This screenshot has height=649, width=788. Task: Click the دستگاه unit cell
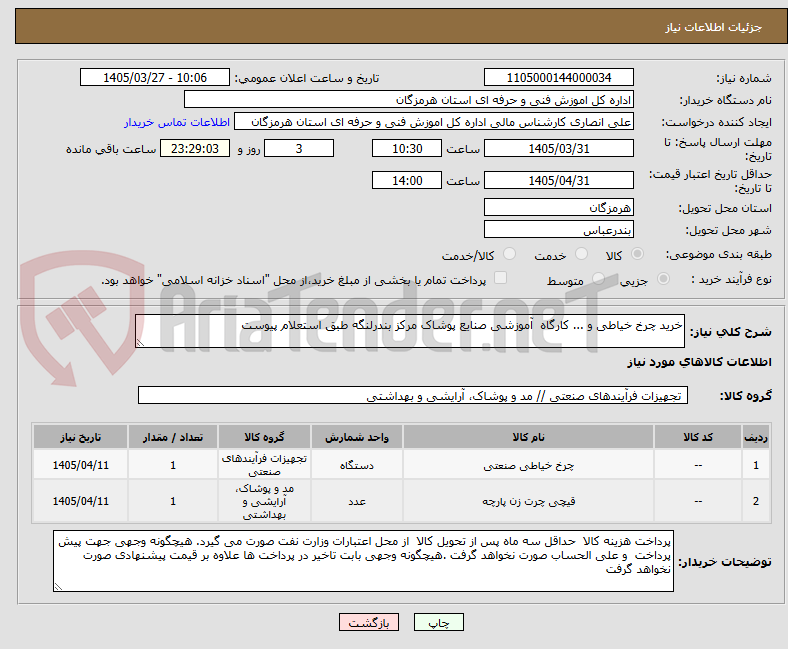pyautogui.click(x=357, y=466)
